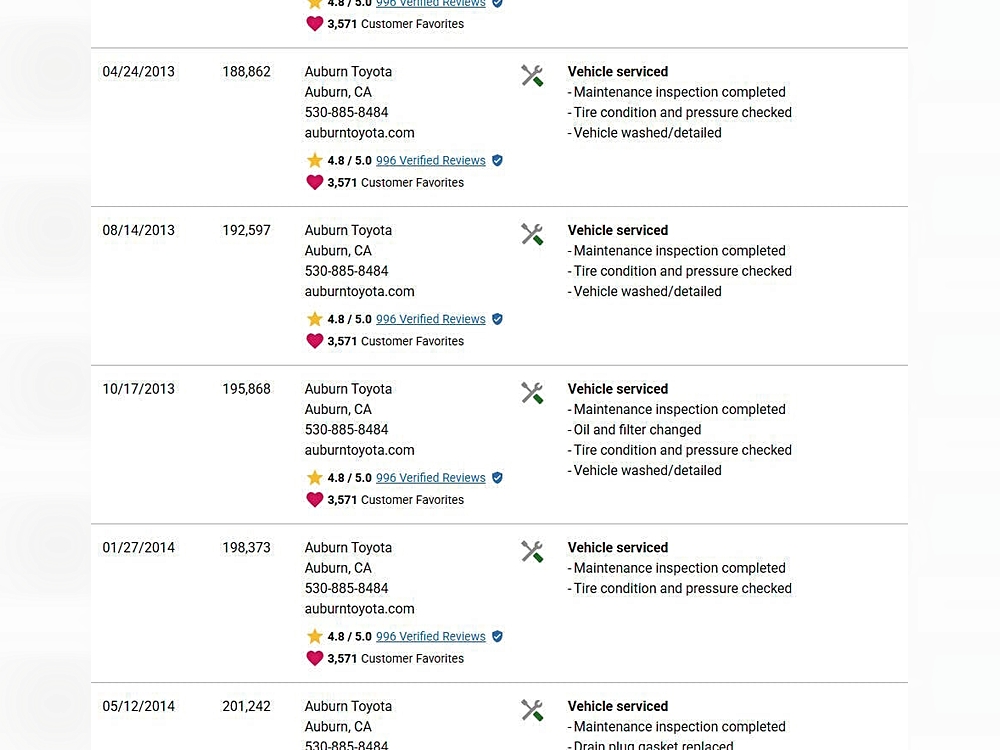Click auburntoyota.com in the 08/14/2013 entry

359,292
